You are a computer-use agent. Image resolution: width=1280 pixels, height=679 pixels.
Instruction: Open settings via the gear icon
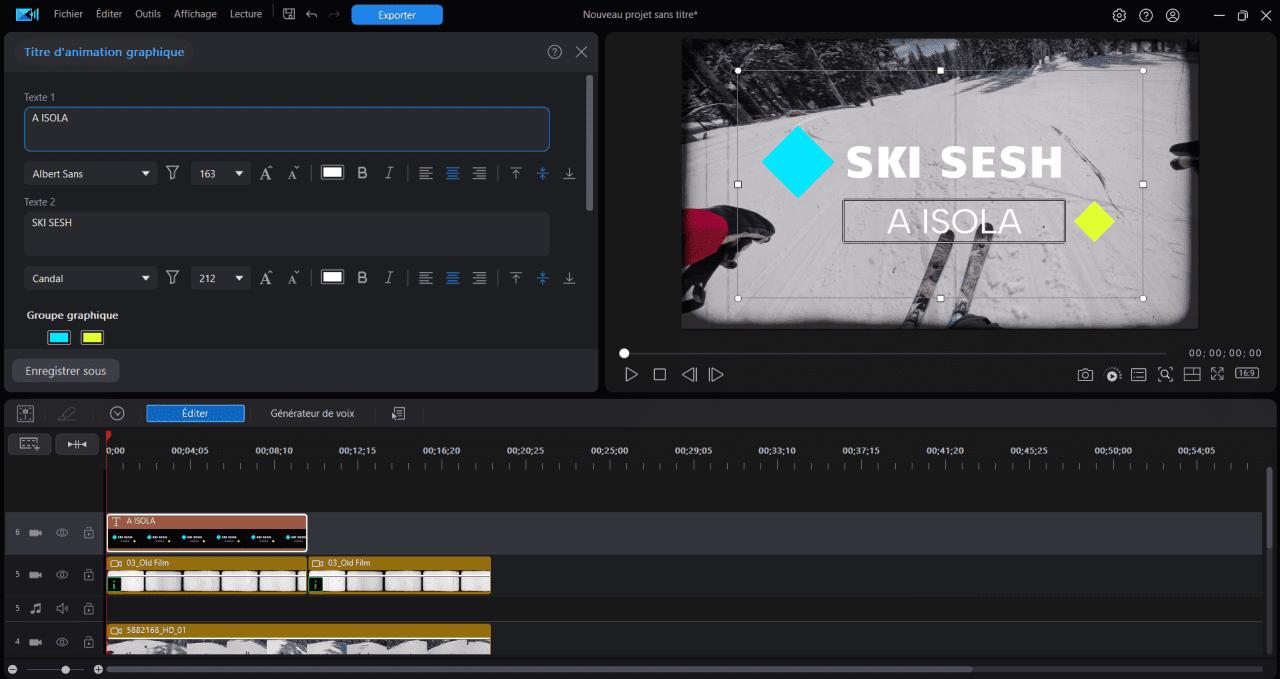(x=1119, y=15)
